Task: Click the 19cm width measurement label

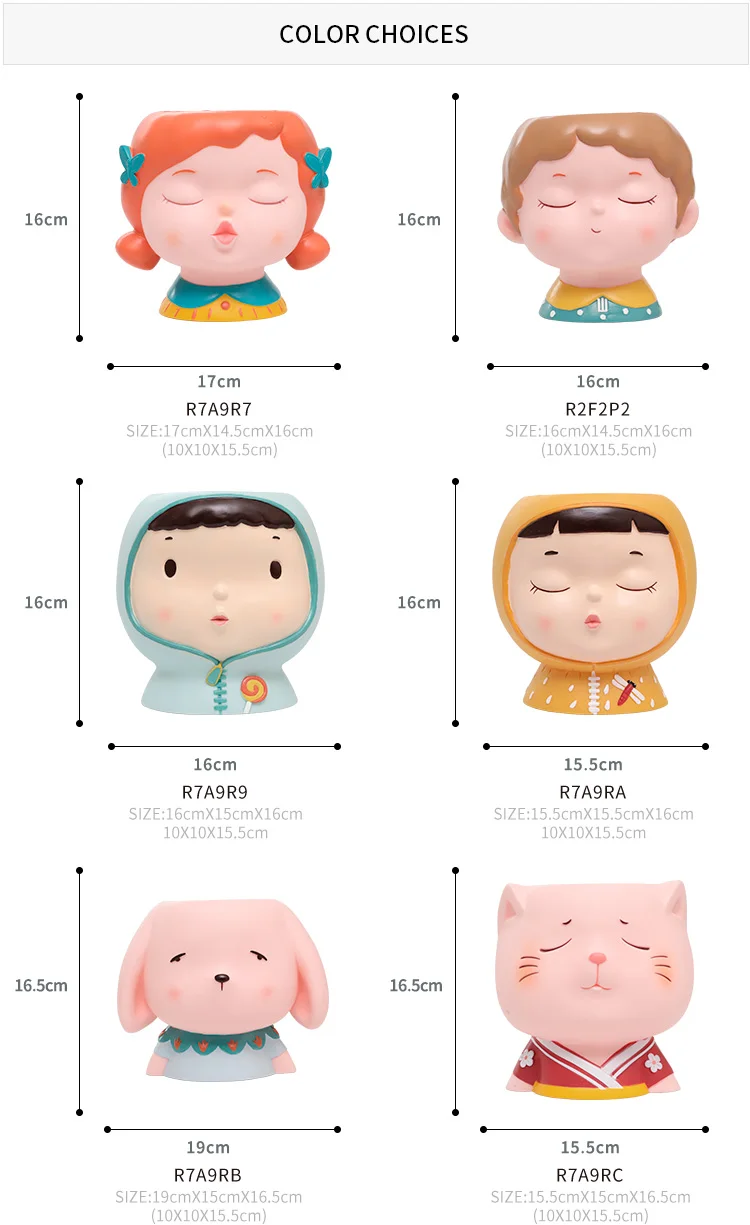Action: click(x=208, y=1147)
